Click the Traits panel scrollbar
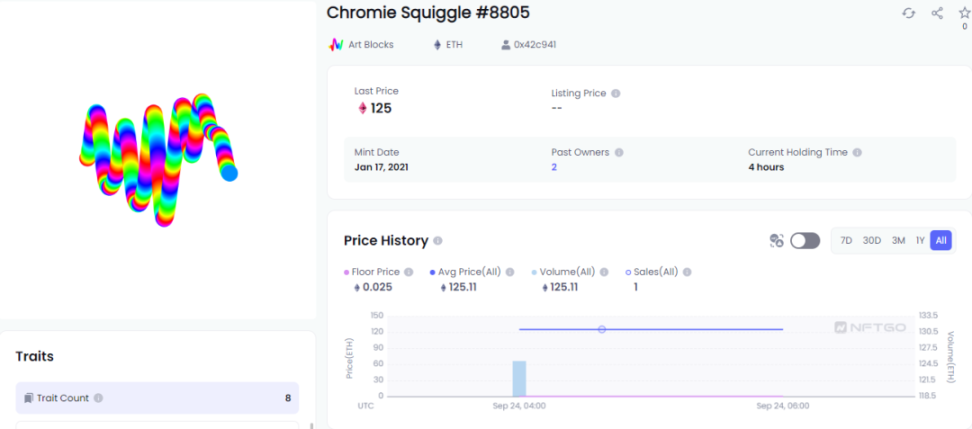 click(311, 425)
